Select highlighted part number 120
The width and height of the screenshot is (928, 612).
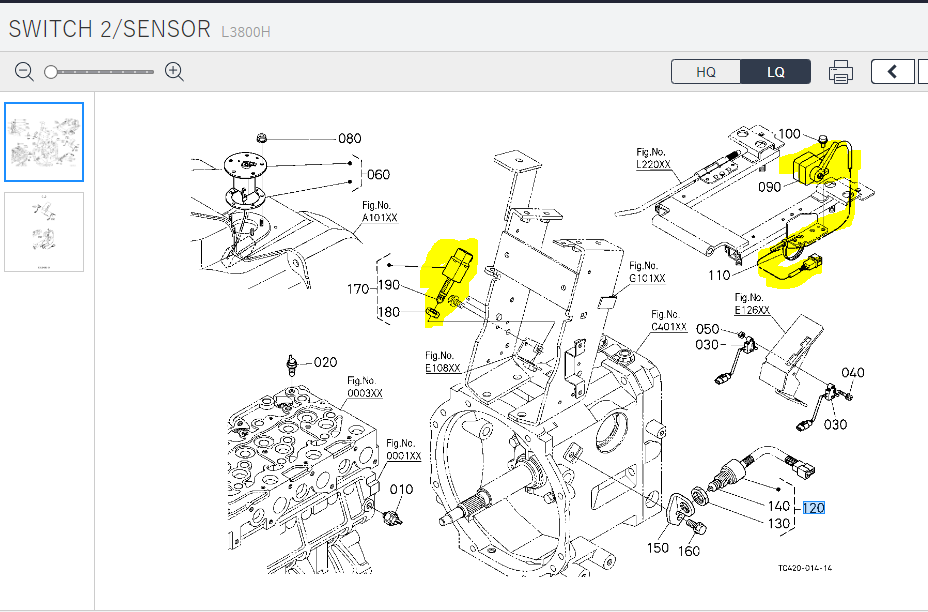813,508
